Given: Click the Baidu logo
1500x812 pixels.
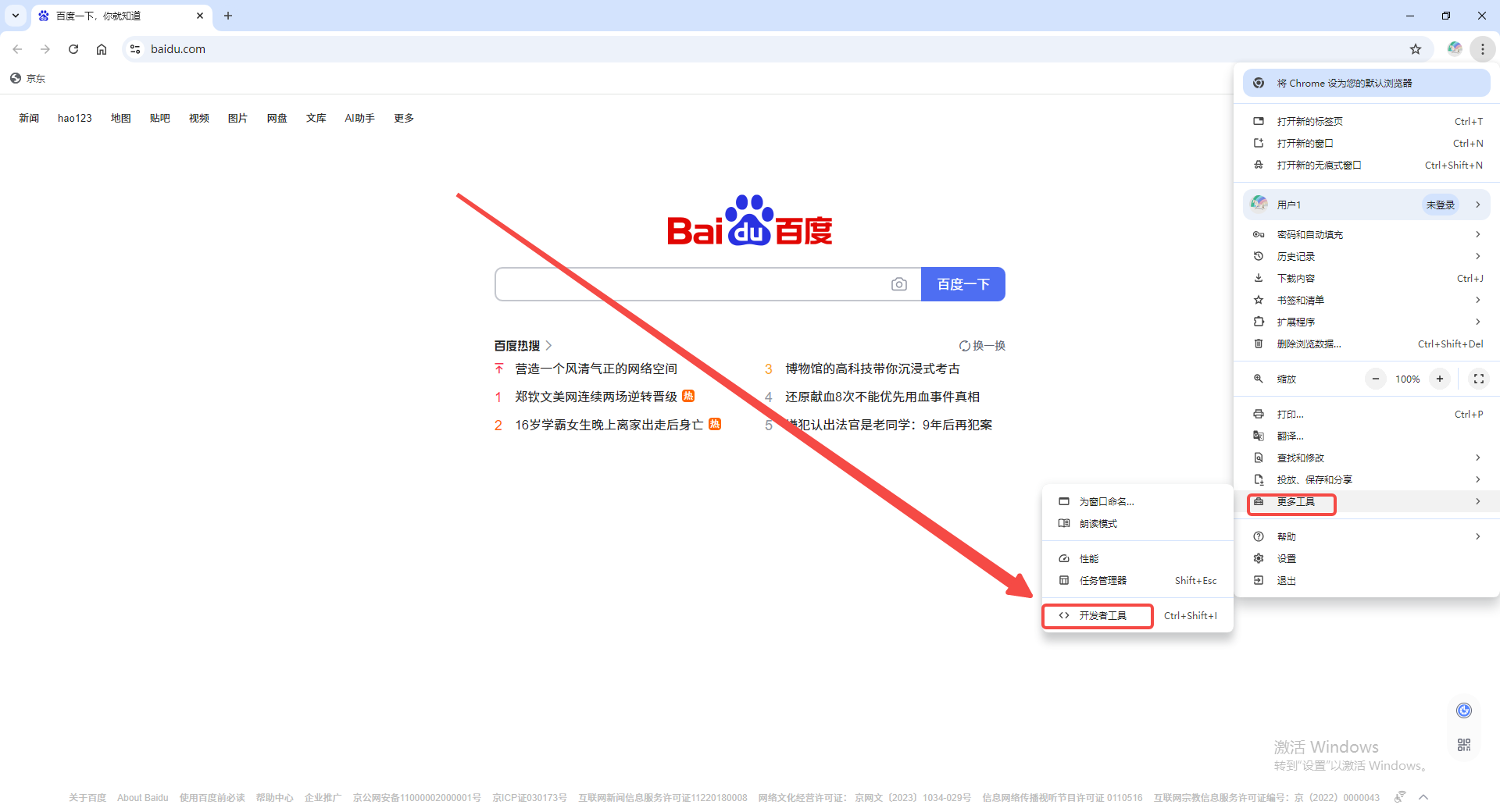Looking at the screenshot, I should click(750, 220).
